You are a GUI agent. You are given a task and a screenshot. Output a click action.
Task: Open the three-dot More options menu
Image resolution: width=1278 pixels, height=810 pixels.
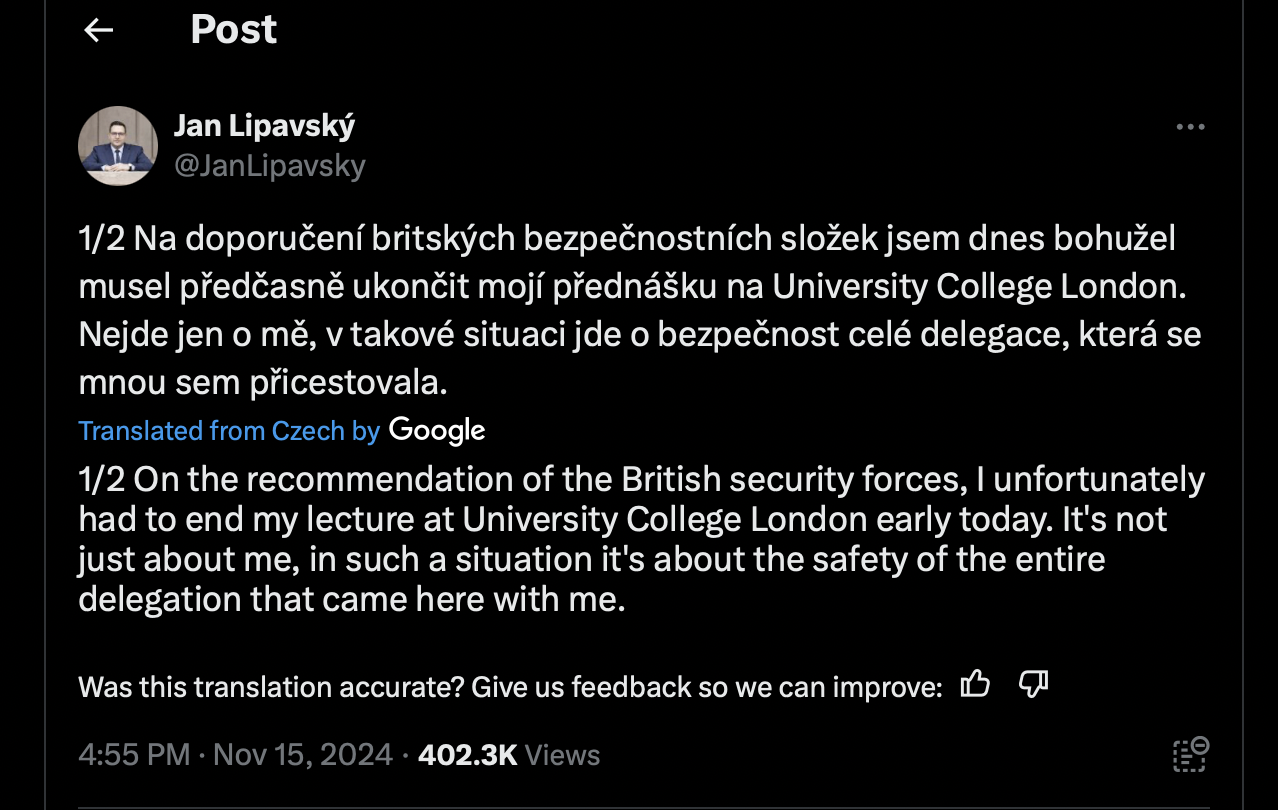tap(1190, 128)
